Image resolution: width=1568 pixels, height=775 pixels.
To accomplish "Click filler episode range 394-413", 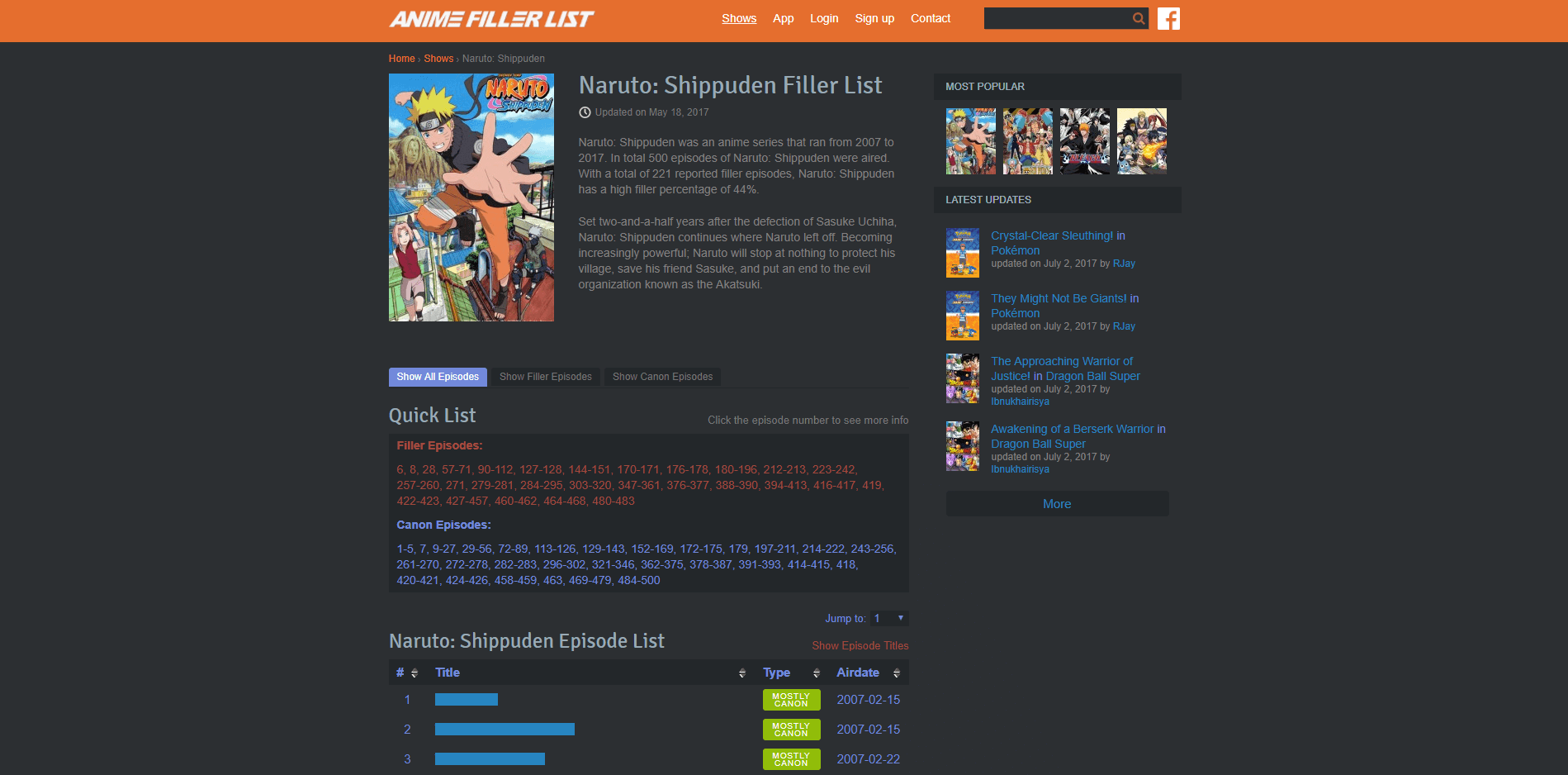I will [x=785, y=485].
